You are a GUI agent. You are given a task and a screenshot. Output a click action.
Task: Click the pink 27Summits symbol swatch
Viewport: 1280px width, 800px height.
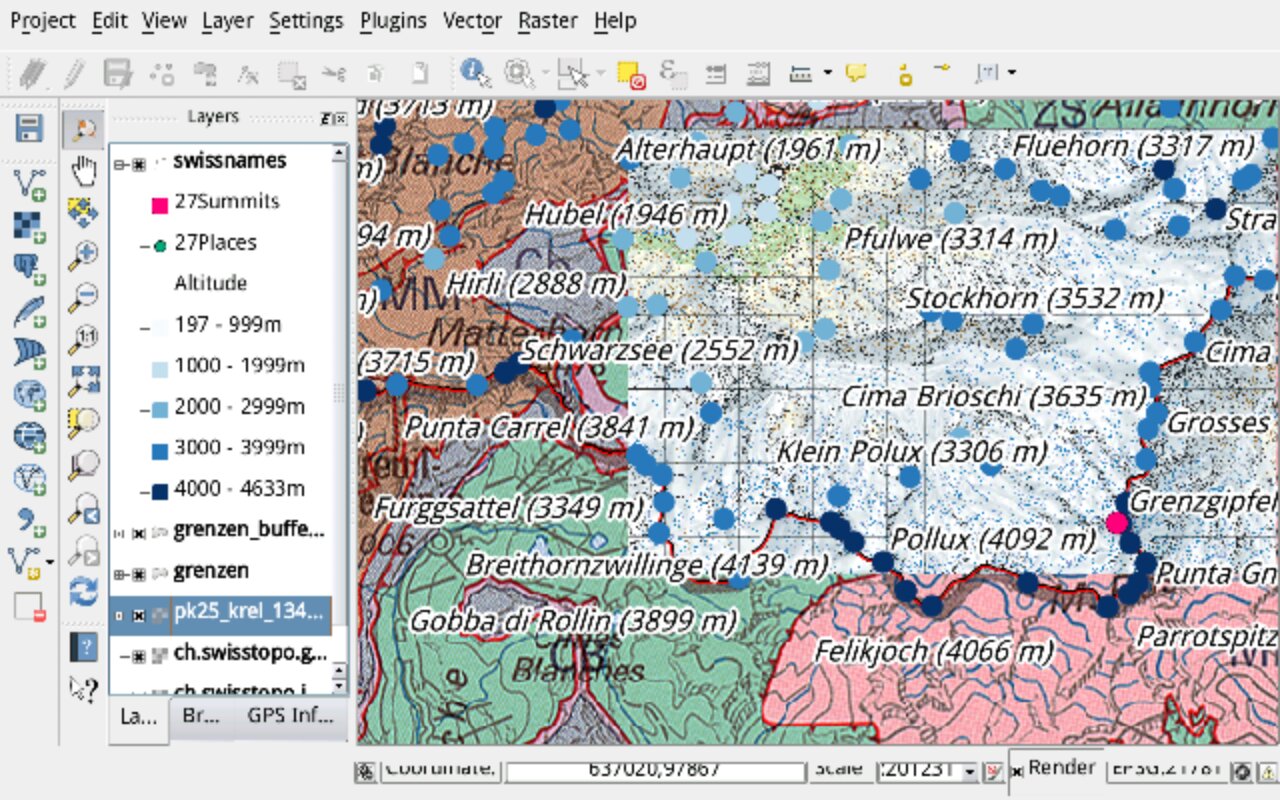tap(159, 205)
